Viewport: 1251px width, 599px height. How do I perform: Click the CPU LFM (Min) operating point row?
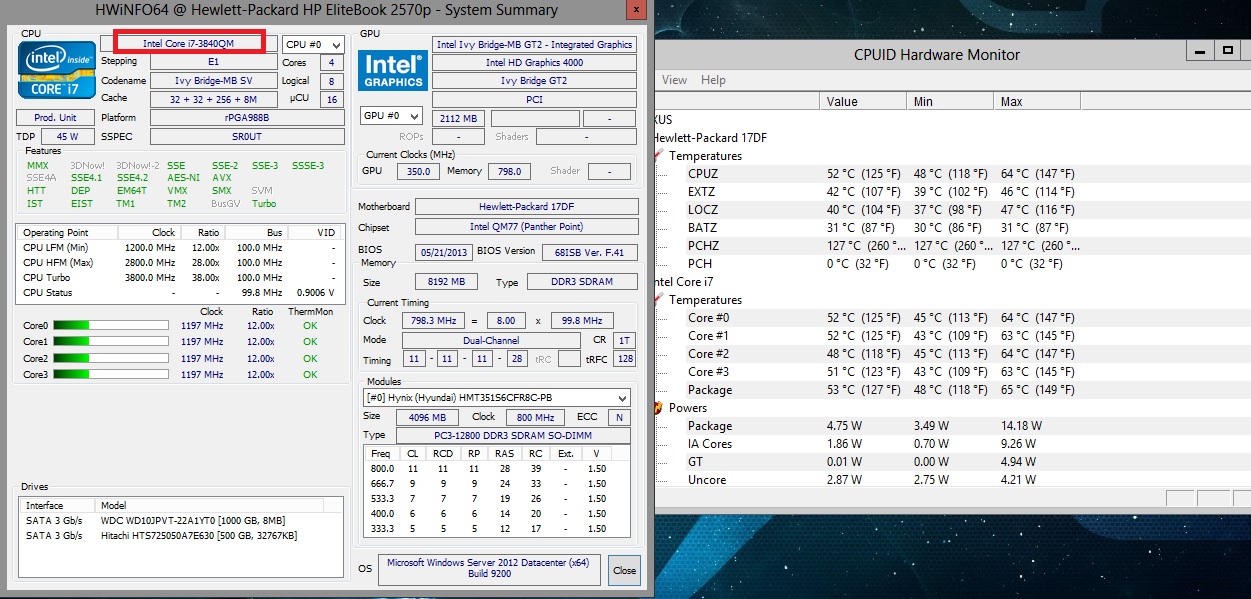180,247
